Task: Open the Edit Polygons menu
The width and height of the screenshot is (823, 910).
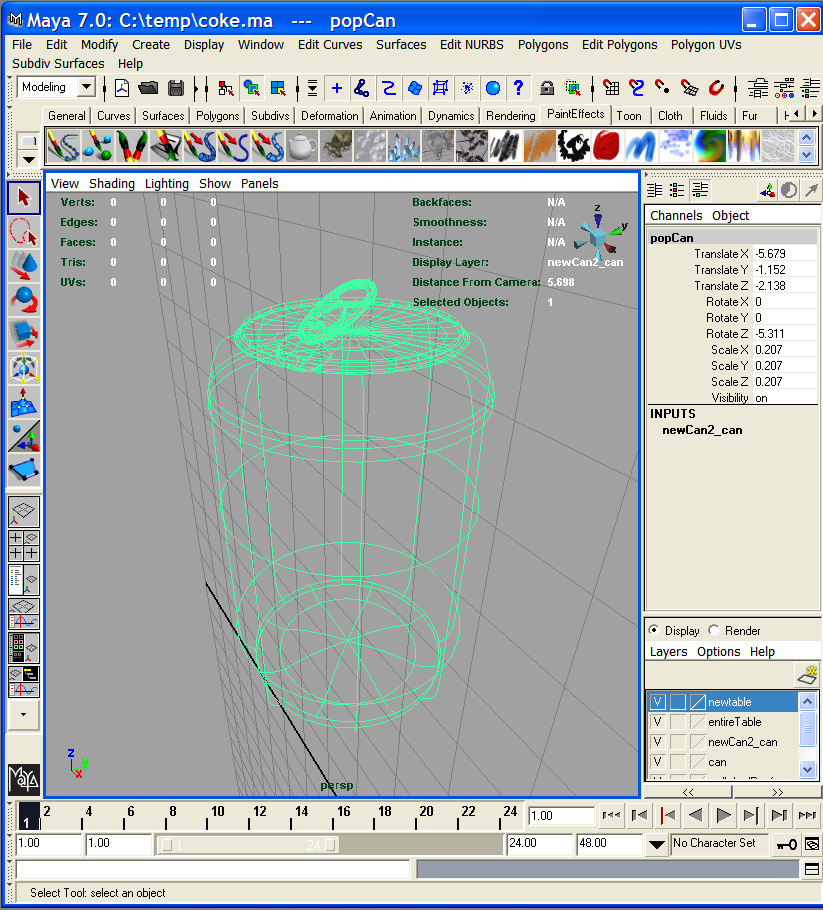Action: pyautogui.click(x=619, y=45)
